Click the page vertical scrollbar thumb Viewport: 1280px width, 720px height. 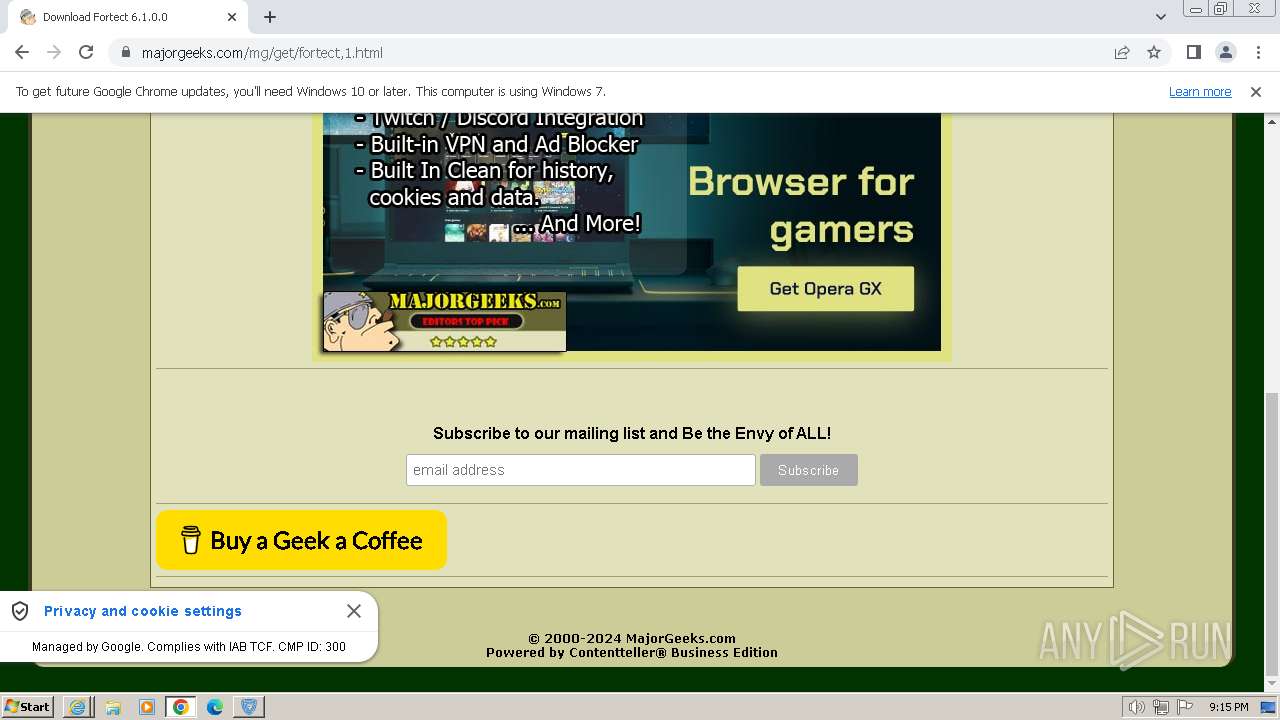(1272, 534)
